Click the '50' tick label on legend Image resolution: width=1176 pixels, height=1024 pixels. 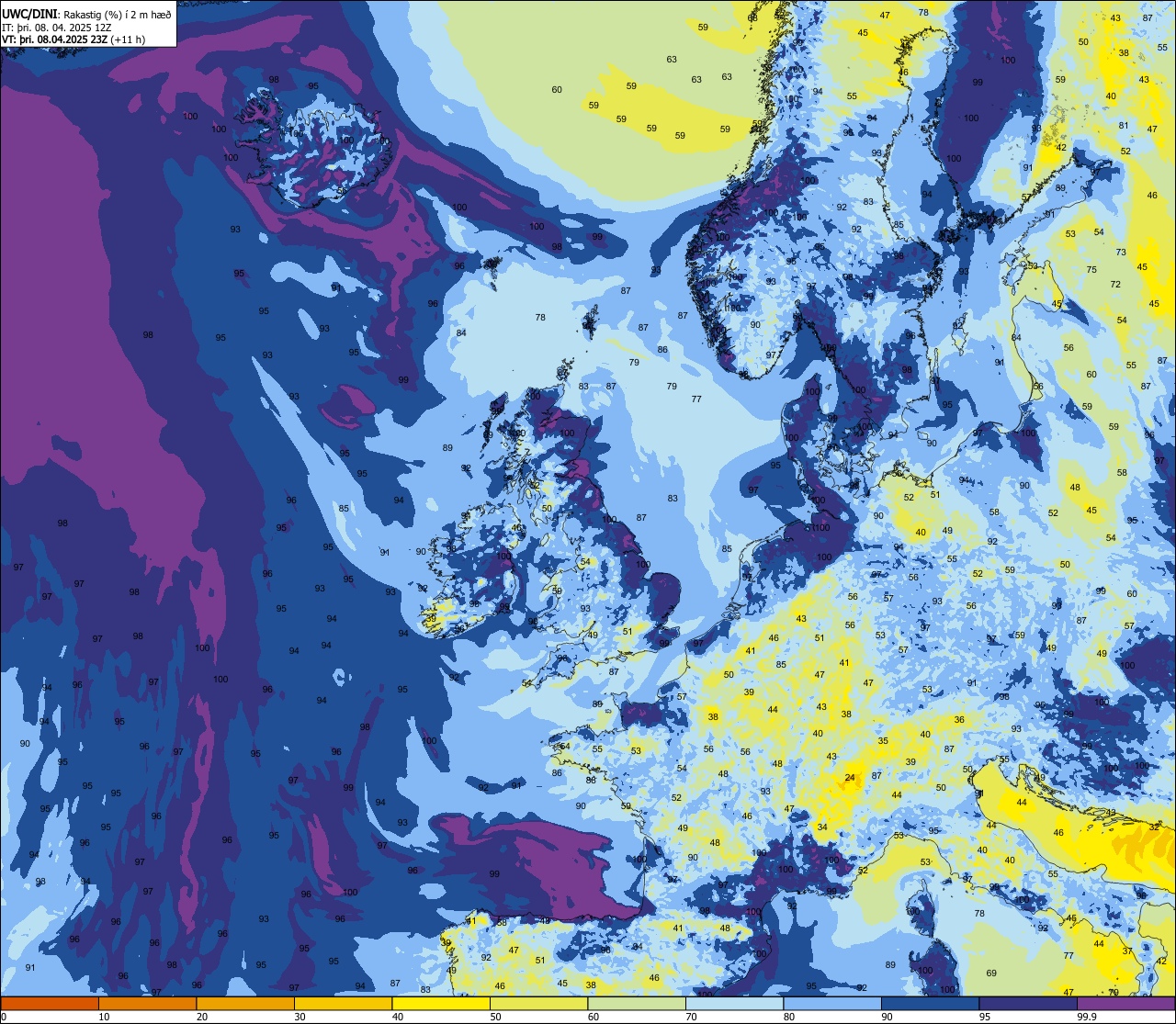pos(495,1017)
